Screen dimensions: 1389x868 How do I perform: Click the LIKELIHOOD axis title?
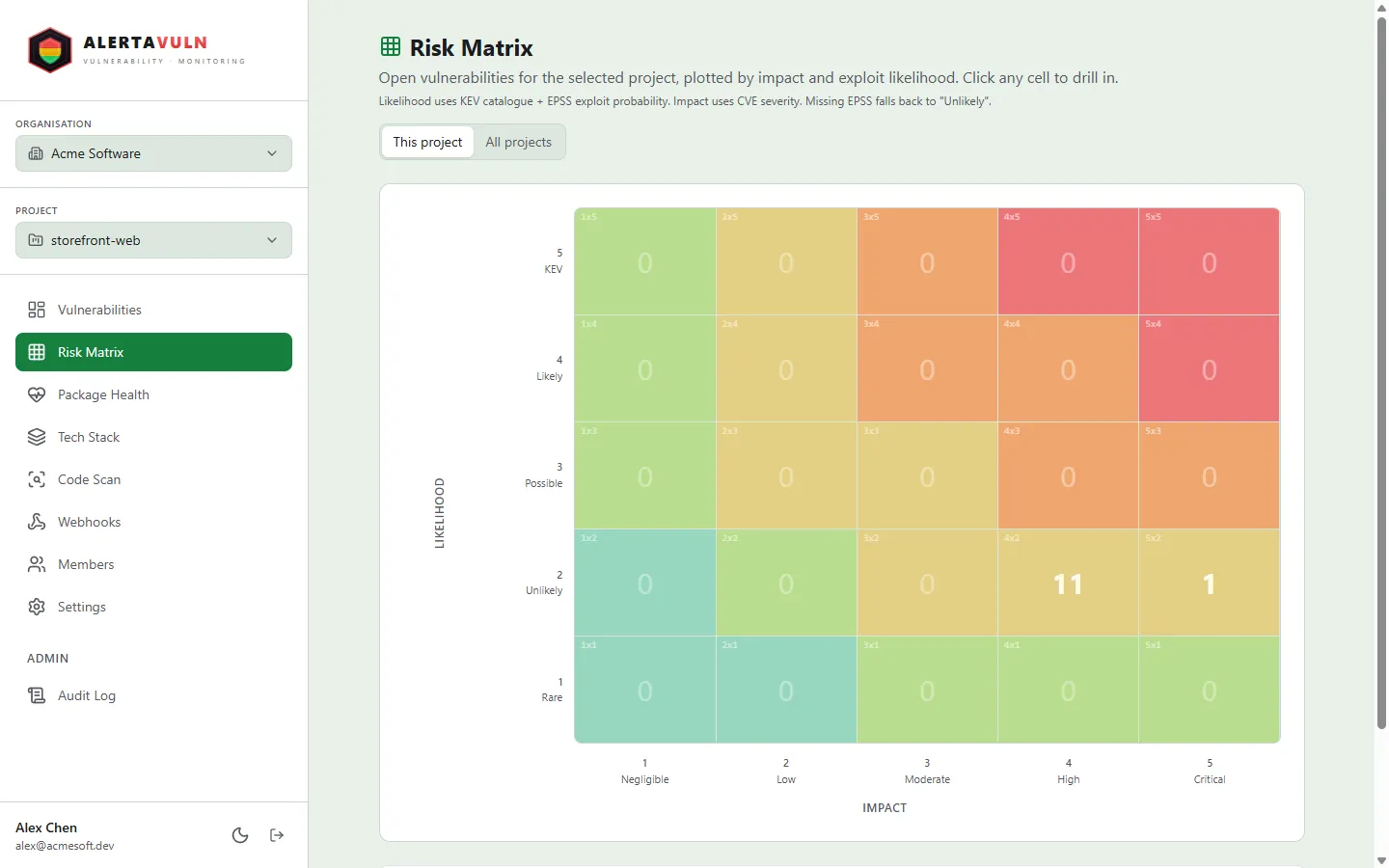coord(440,513)
